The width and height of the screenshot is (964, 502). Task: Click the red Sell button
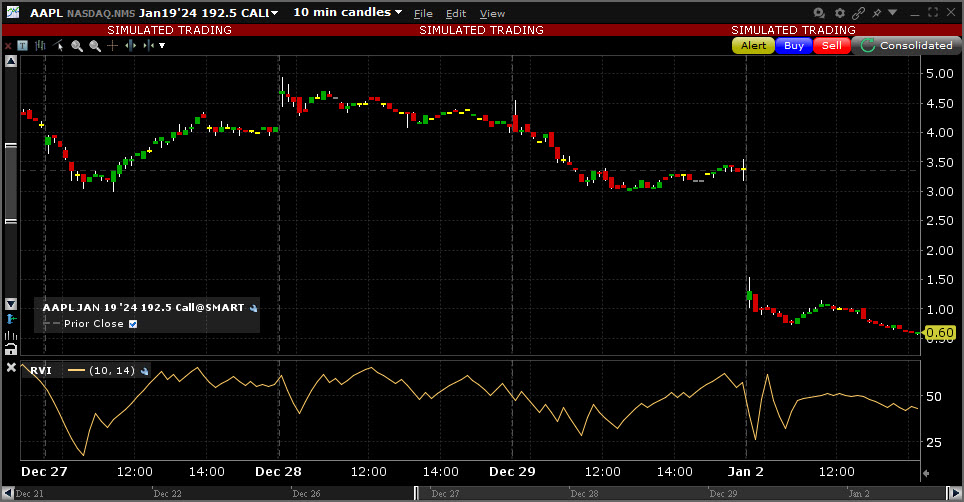(832, 45)
